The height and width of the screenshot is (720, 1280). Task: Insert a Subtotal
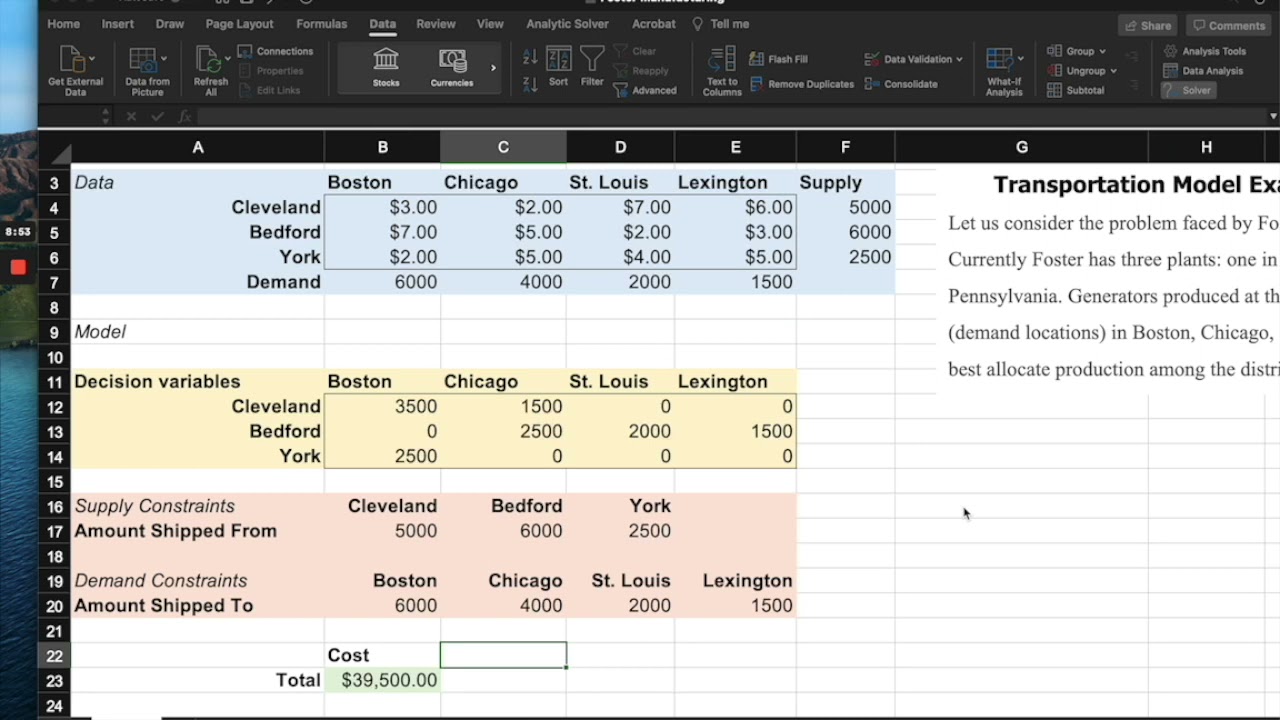click(1076, 90)
